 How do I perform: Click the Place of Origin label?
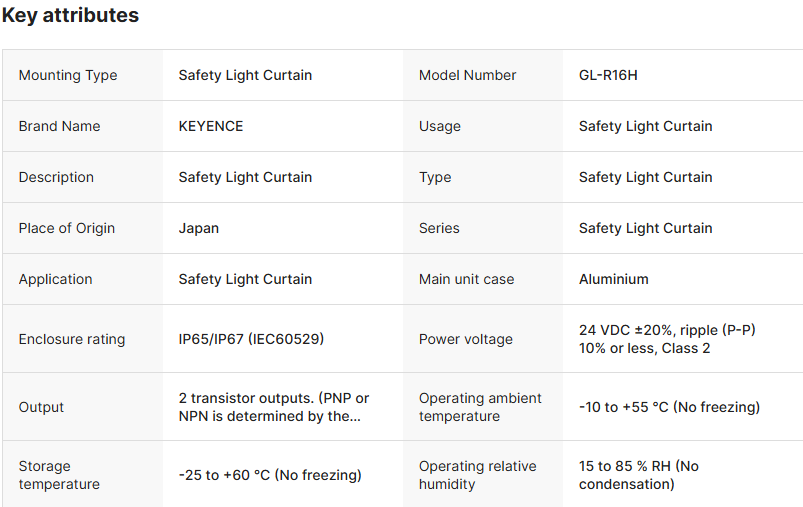coord(67,228)
